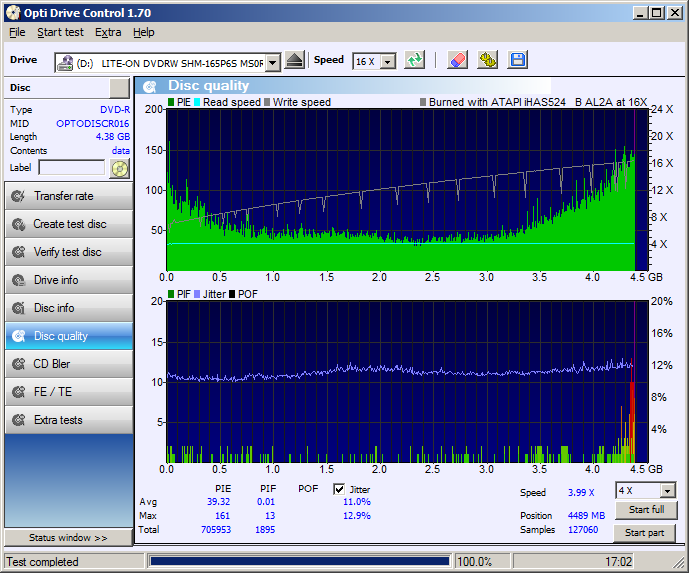The width and height of the screenshot is (689, 573).
Task: Click the Start part button
Action: pos(645,533)
